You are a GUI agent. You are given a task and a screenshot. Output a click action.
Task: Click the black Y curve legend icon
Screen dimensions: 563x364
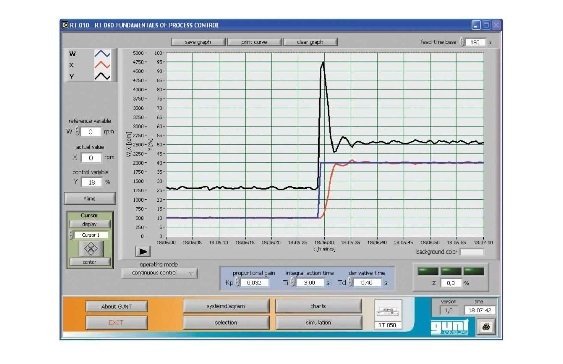(x=102, y=76)
